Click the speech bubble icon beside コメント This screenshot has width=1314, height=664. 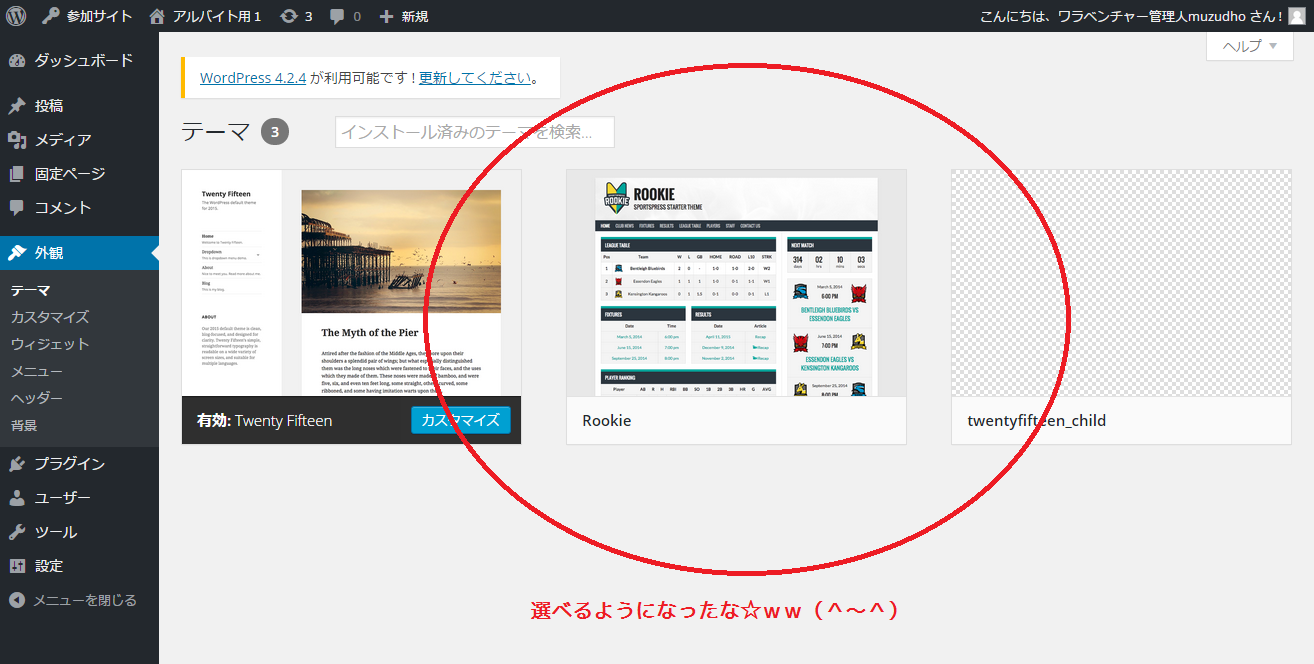tap(17, 208)
